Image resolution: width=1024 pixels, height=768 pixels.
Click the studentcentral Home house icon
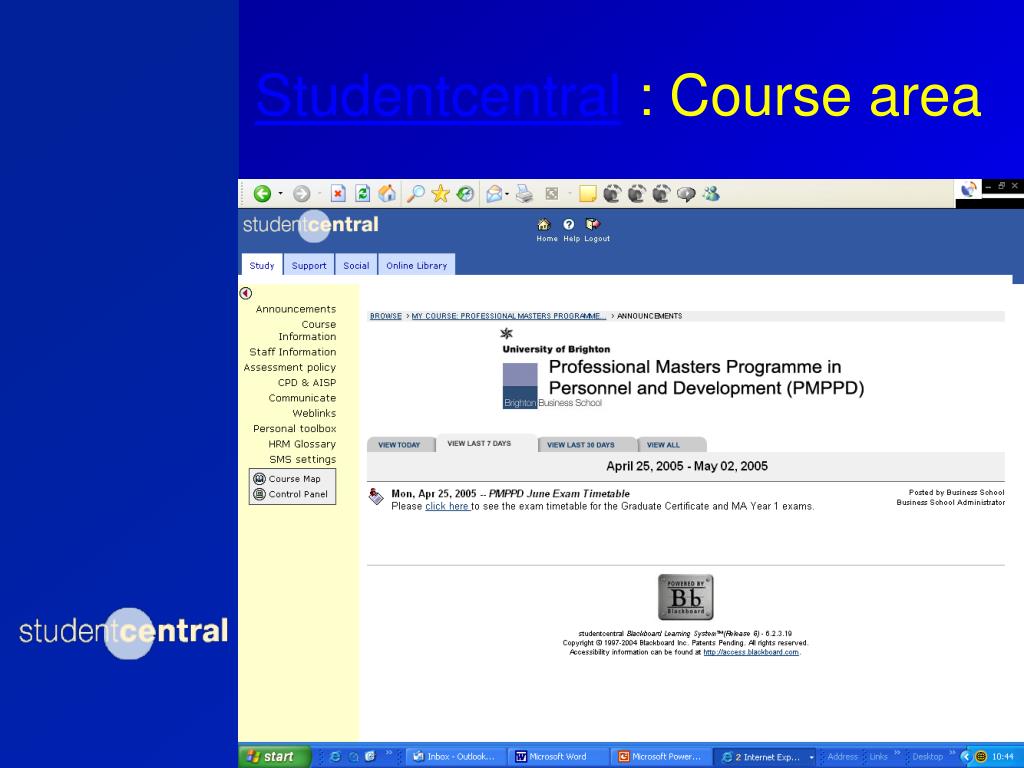(544, 225)
